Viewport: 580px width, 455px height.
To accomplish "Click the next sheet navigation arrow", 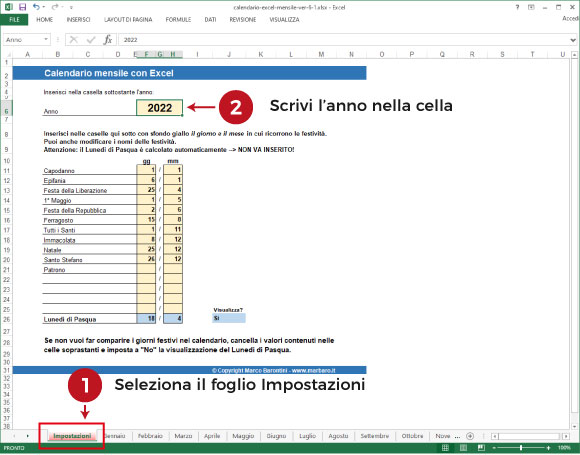I will pyautogui.click(x=28, y=436).
